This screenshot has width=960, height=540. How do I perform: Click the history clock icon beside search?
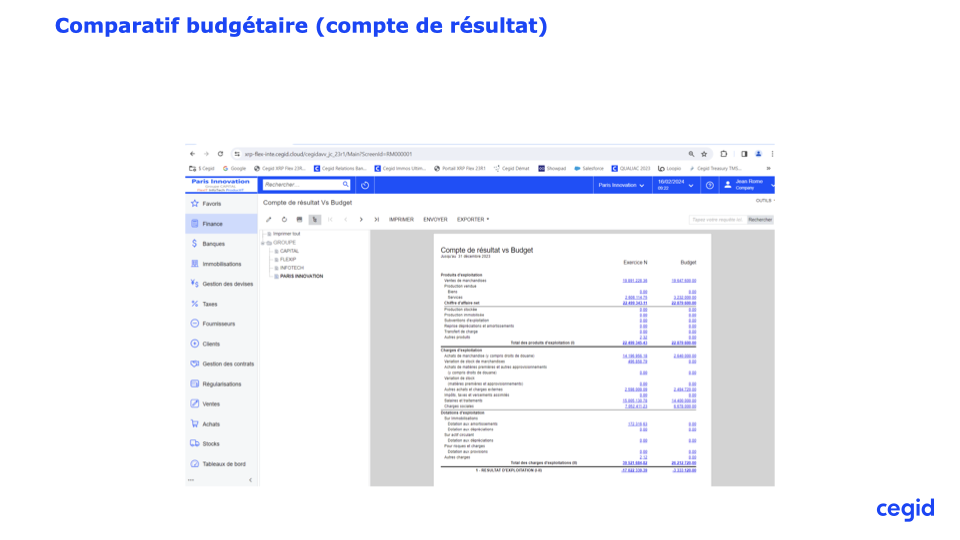point(365,185)
